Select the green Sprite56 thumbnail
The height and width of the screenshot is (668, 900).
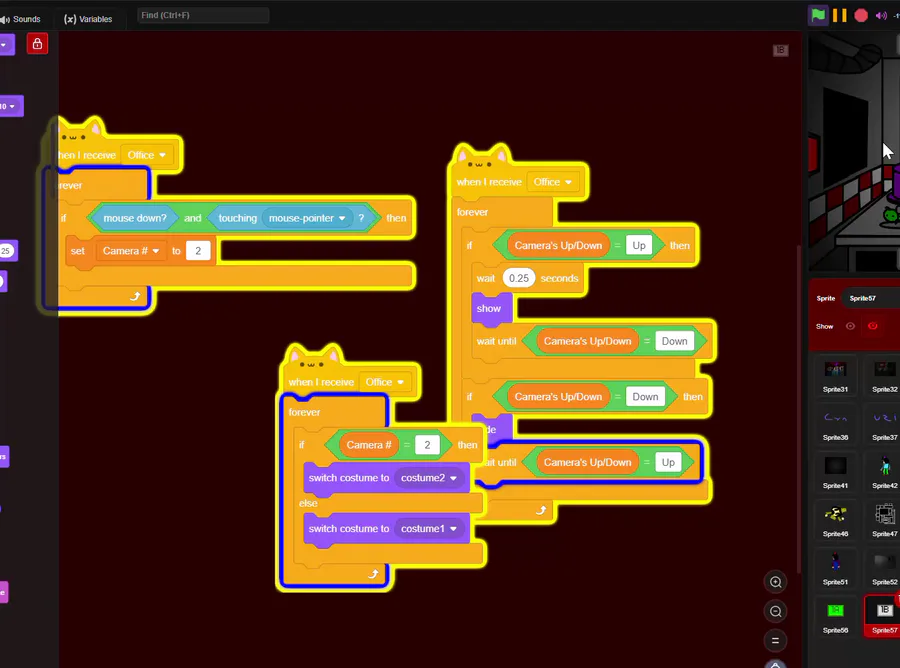coord(835,617)
